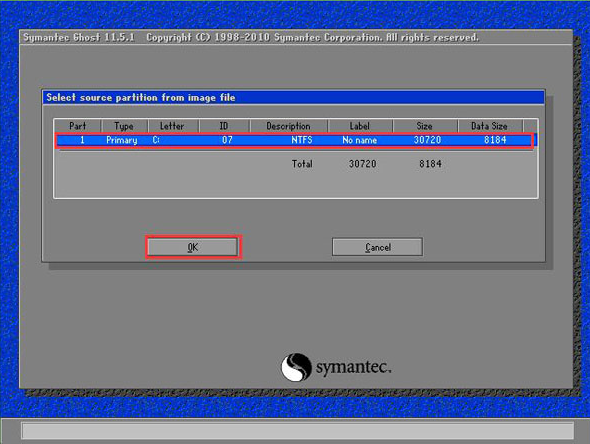The width and height of the screenshot is (590, 444).
Task: Click the Primary type cell in row
Action: [x=122, y=140]
